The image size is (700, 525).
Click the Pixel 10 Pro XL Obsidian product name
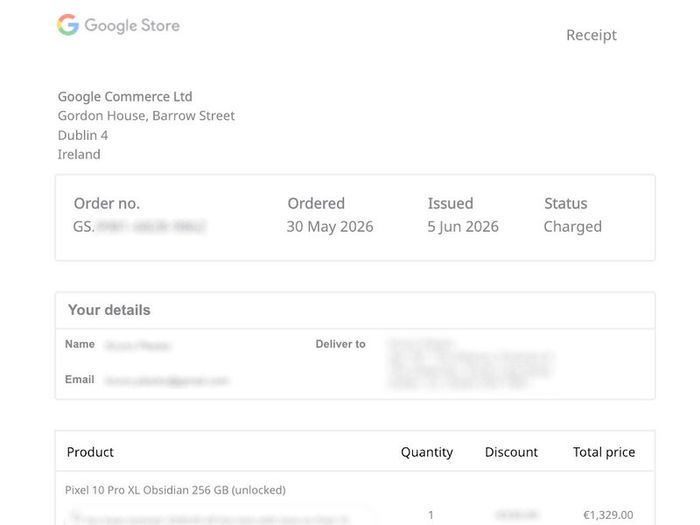[175, 490]
